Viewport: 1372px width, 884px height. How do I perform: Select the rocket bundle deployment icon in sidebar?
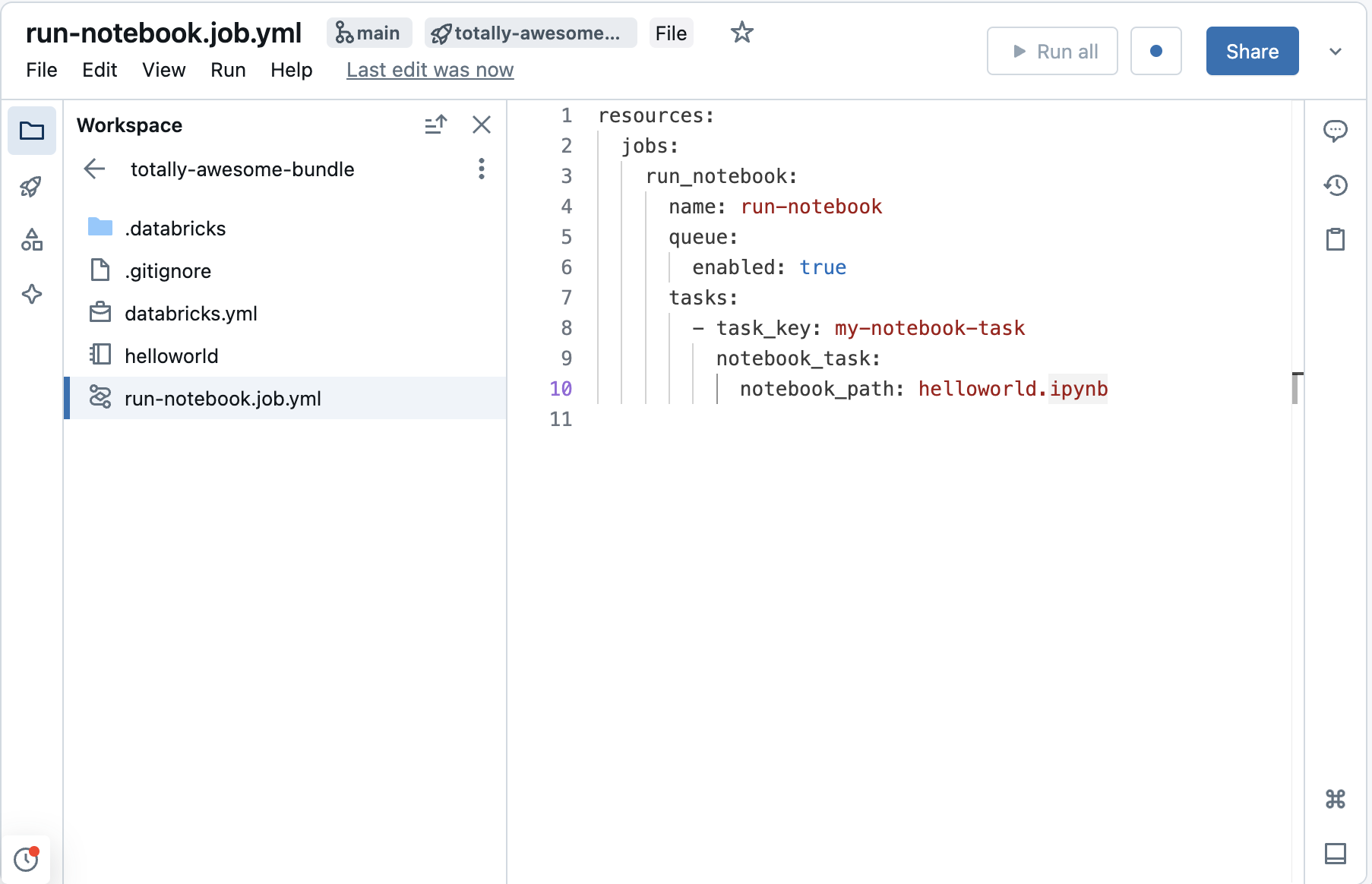click(x=31, y=186)
